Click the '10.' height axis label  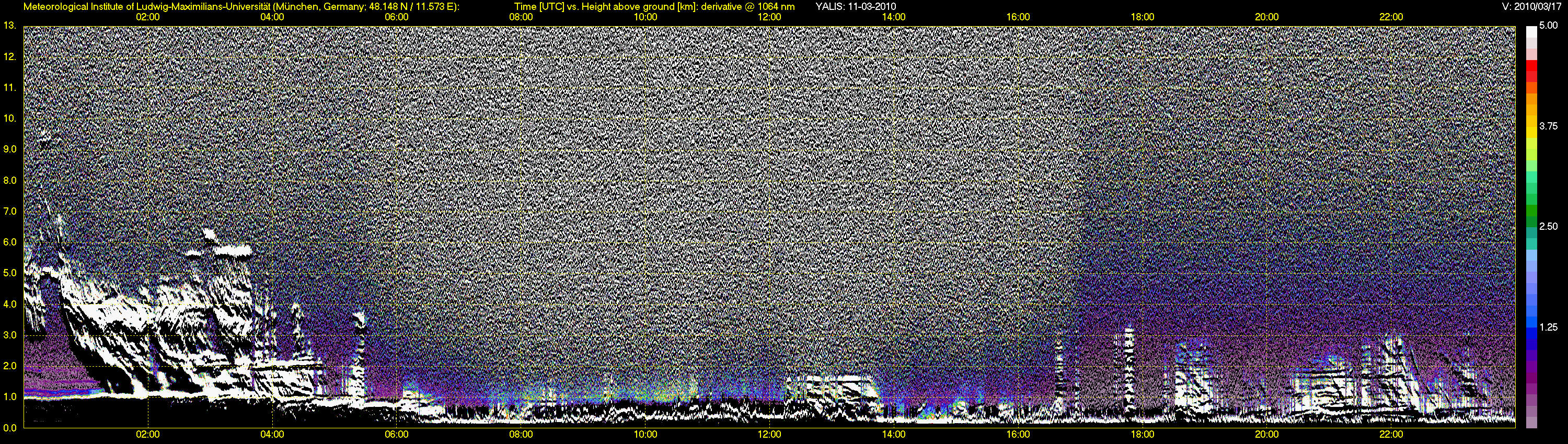9,118
